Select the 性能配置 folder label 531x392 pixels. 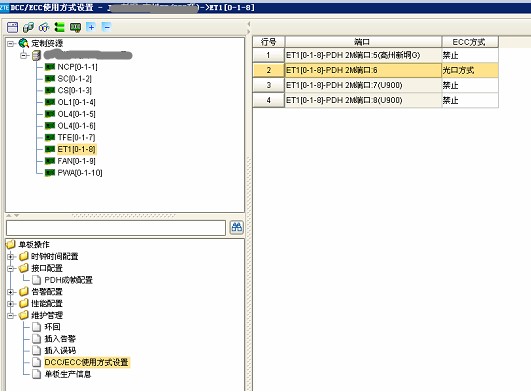[x=47, y=303]
